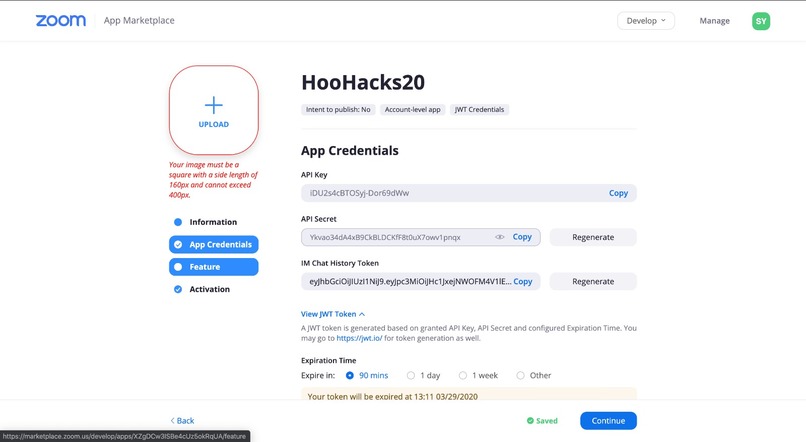Regenerate the API Secret
806x442 pixels.
pyautogui.click(x=593, y=237)
